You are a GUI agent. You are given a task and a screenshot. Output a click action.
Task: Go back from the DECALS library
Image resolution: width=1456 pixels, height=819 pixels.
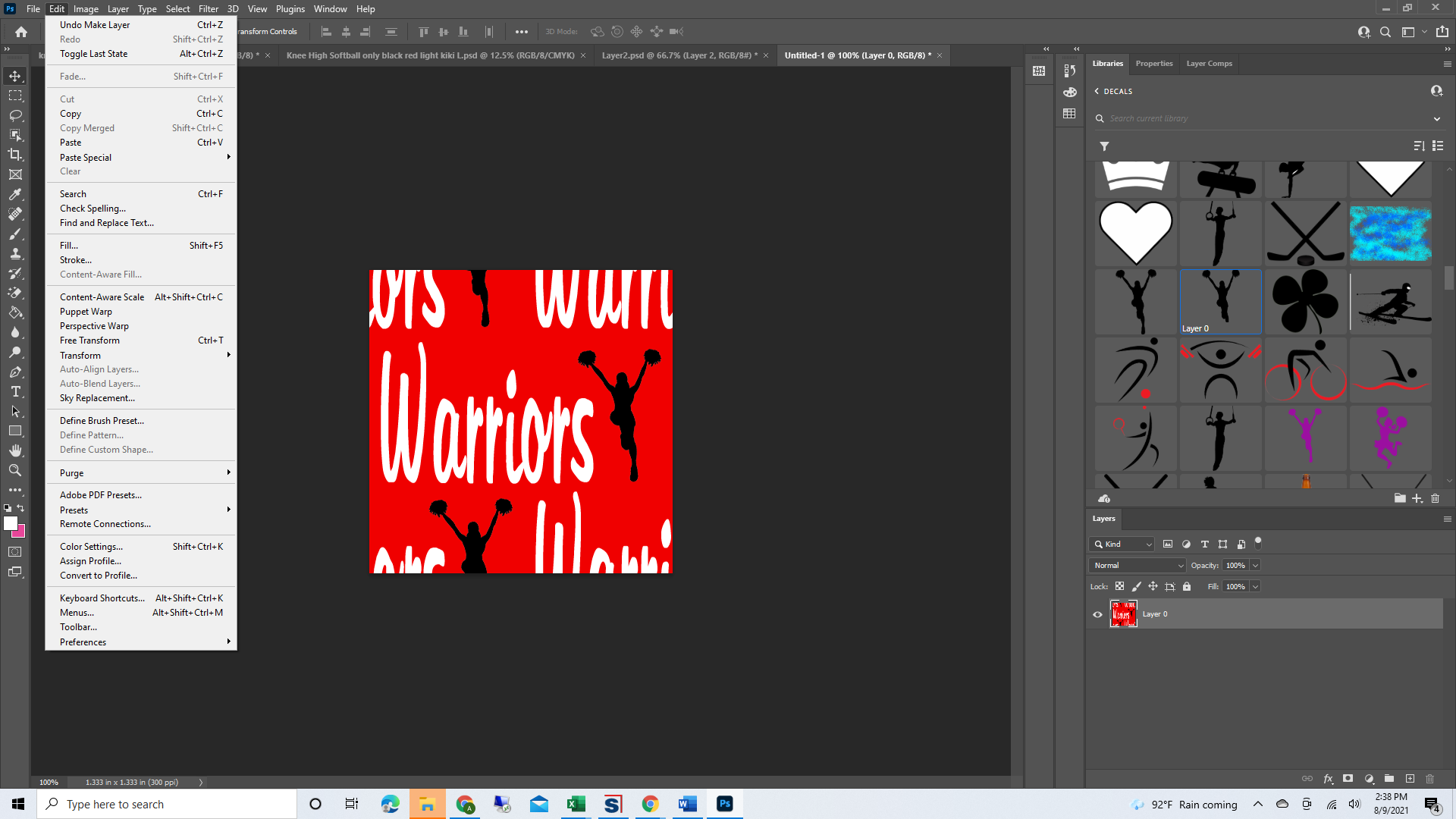tap(1097, 91)
